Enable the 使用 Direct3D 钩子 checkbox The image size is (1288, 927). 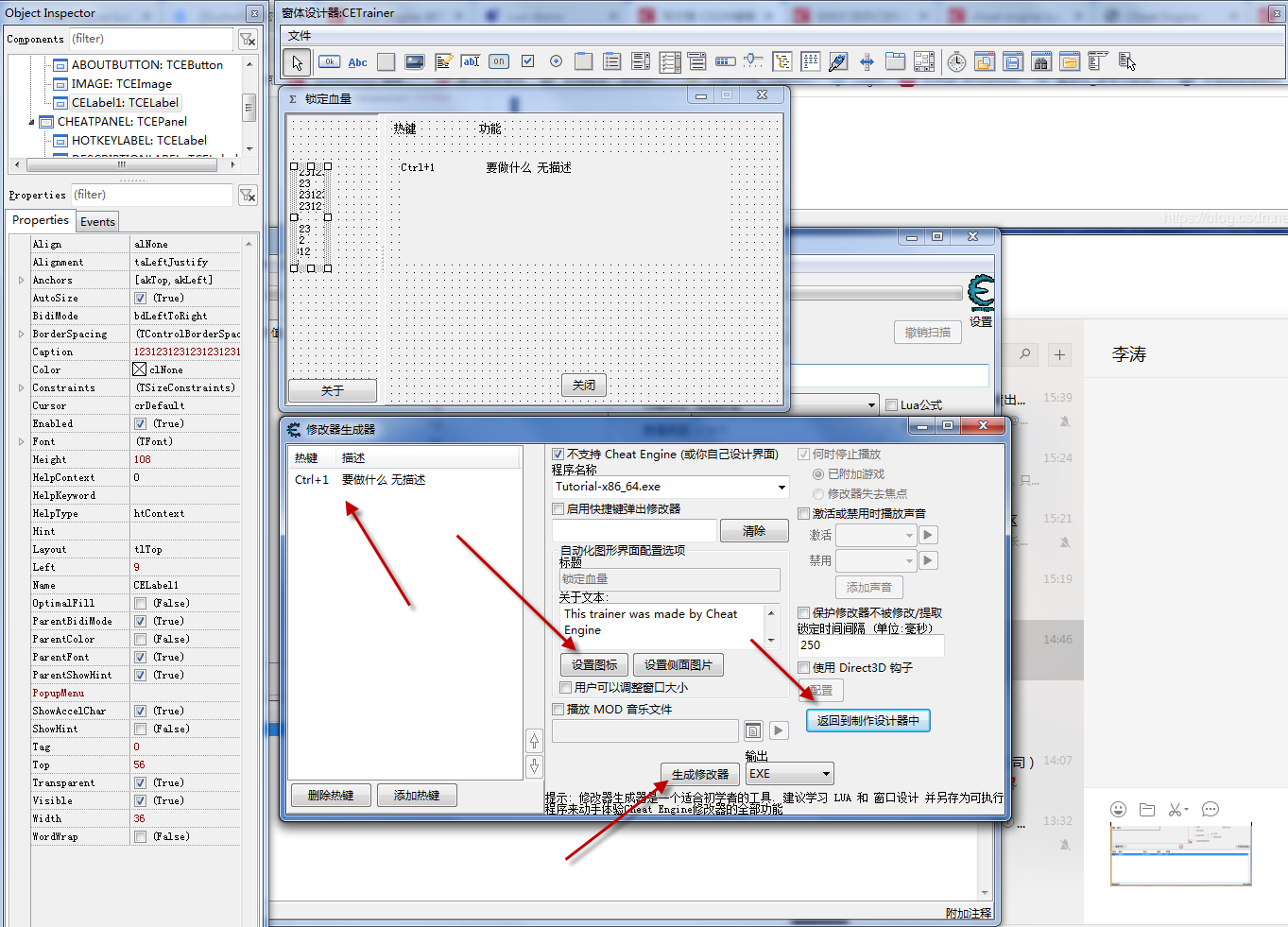[x=802, y=667]
